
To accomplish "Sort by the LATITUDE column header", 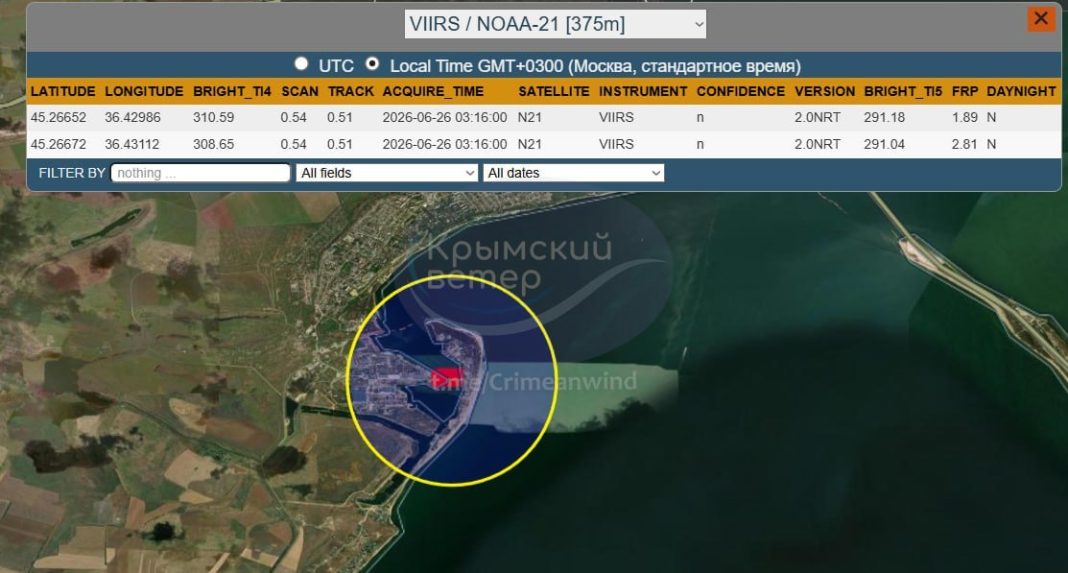I will [63, 91].
